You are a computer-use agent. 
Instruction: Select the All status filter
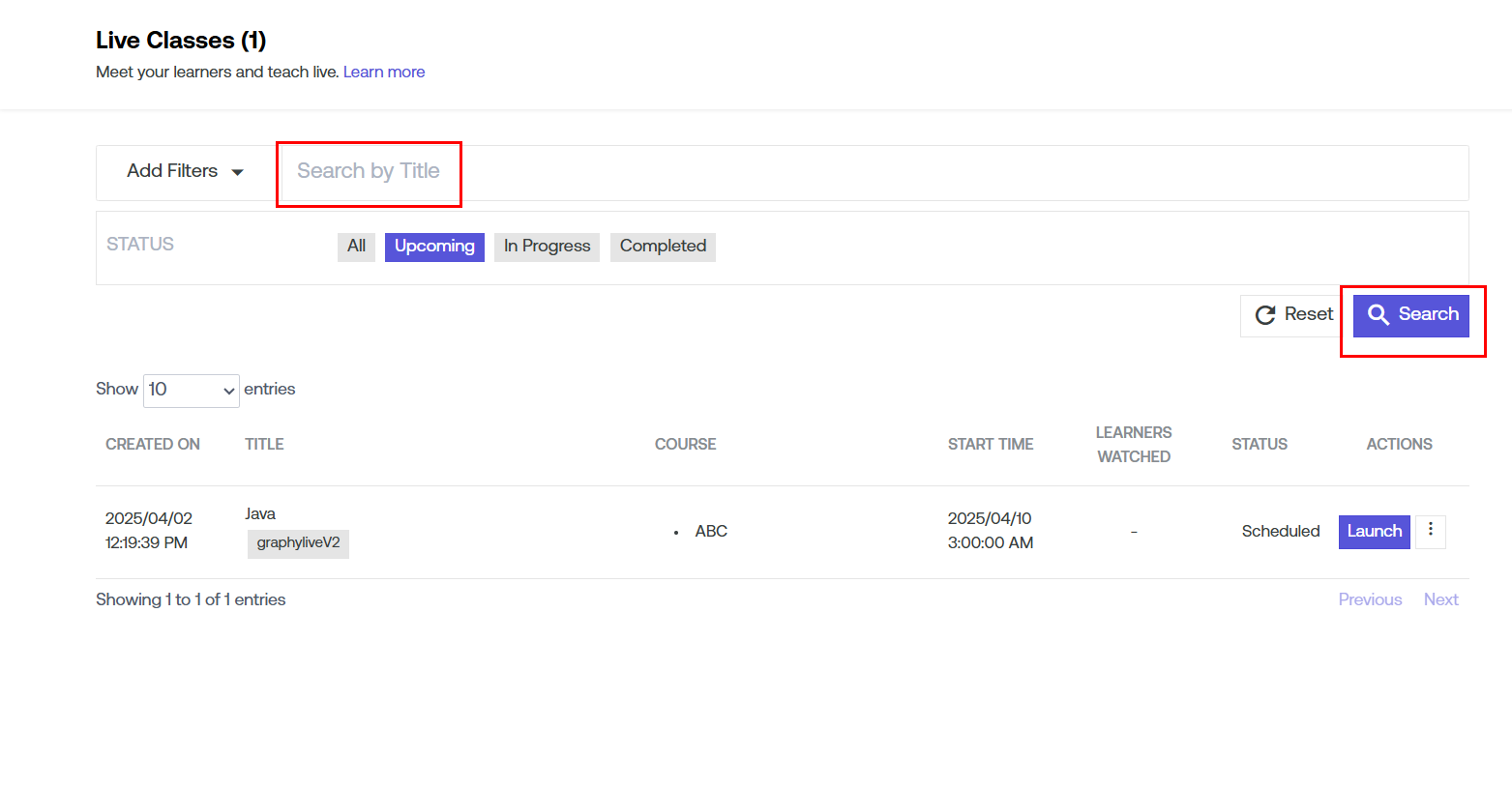[356, 247]
